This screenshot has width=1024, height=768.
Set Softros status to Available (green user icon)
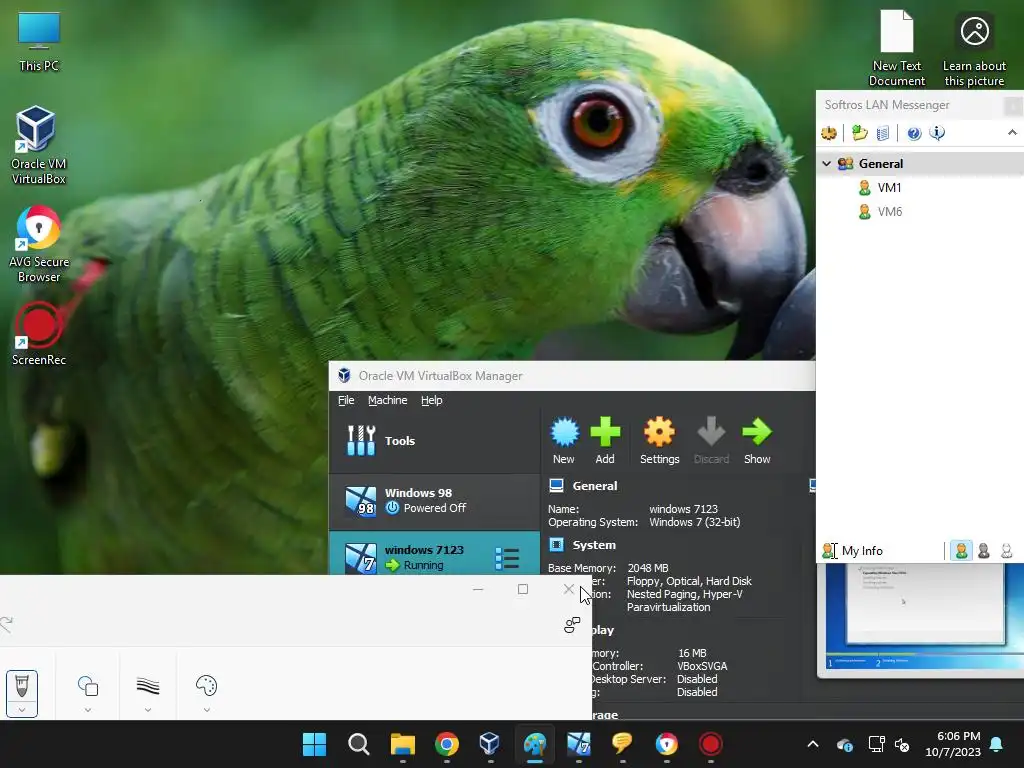961,551
